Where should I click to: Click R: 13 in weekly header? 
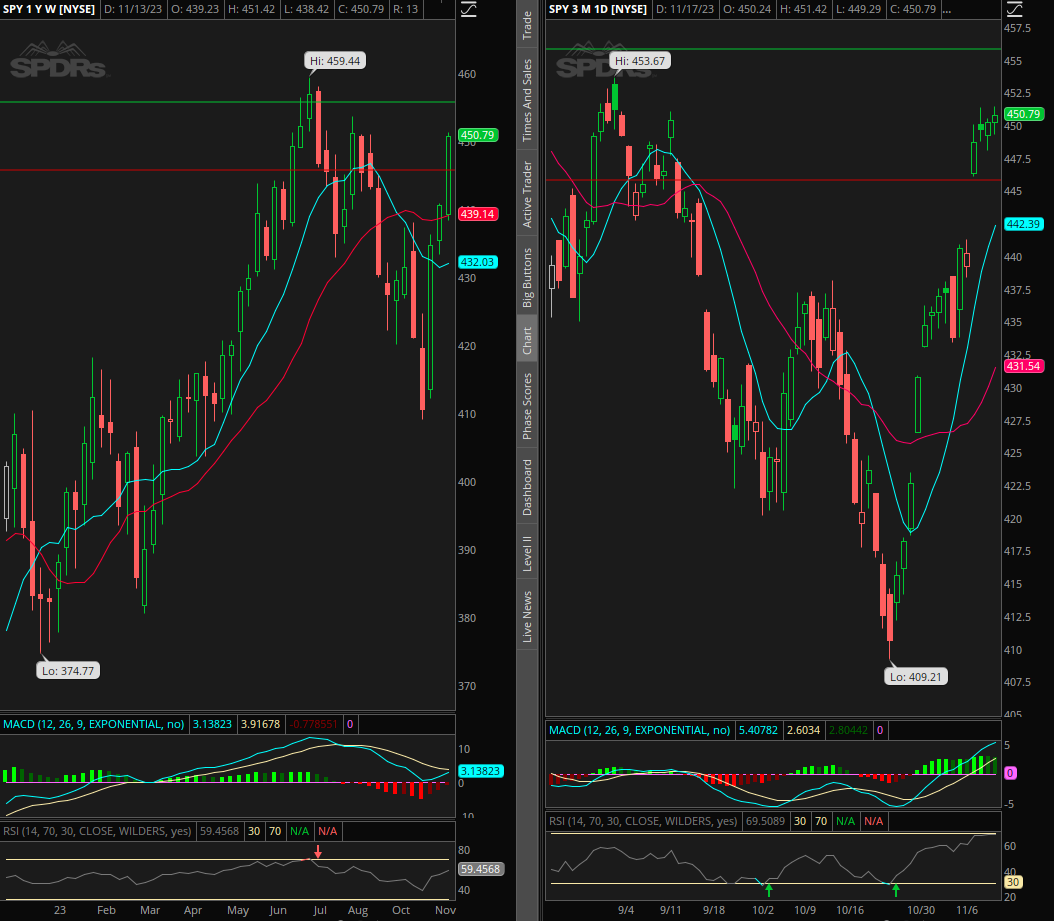click(x=405, y=9)
